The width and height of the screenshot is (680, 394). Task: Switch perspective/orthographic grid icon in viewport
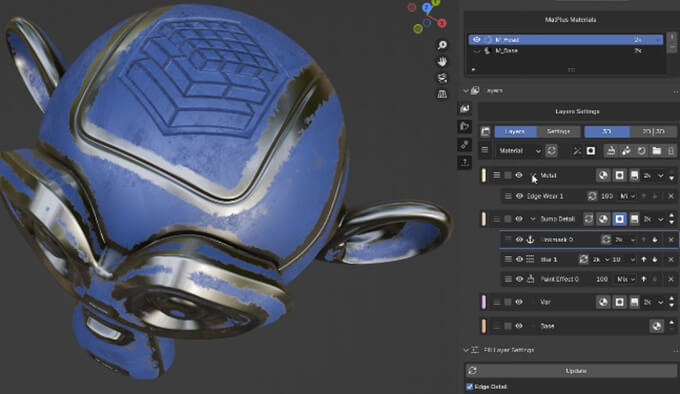(442, 94)
